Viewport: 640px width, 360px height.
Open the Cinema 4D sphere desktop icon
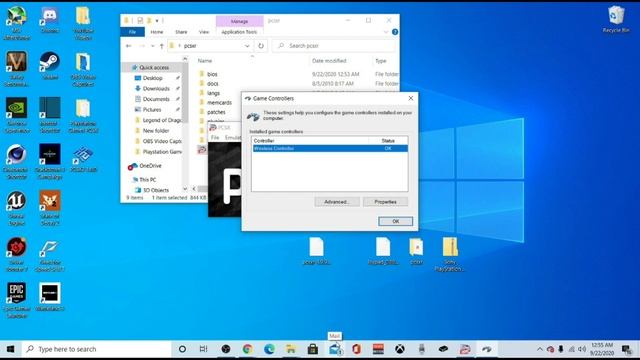pos(16,162)
